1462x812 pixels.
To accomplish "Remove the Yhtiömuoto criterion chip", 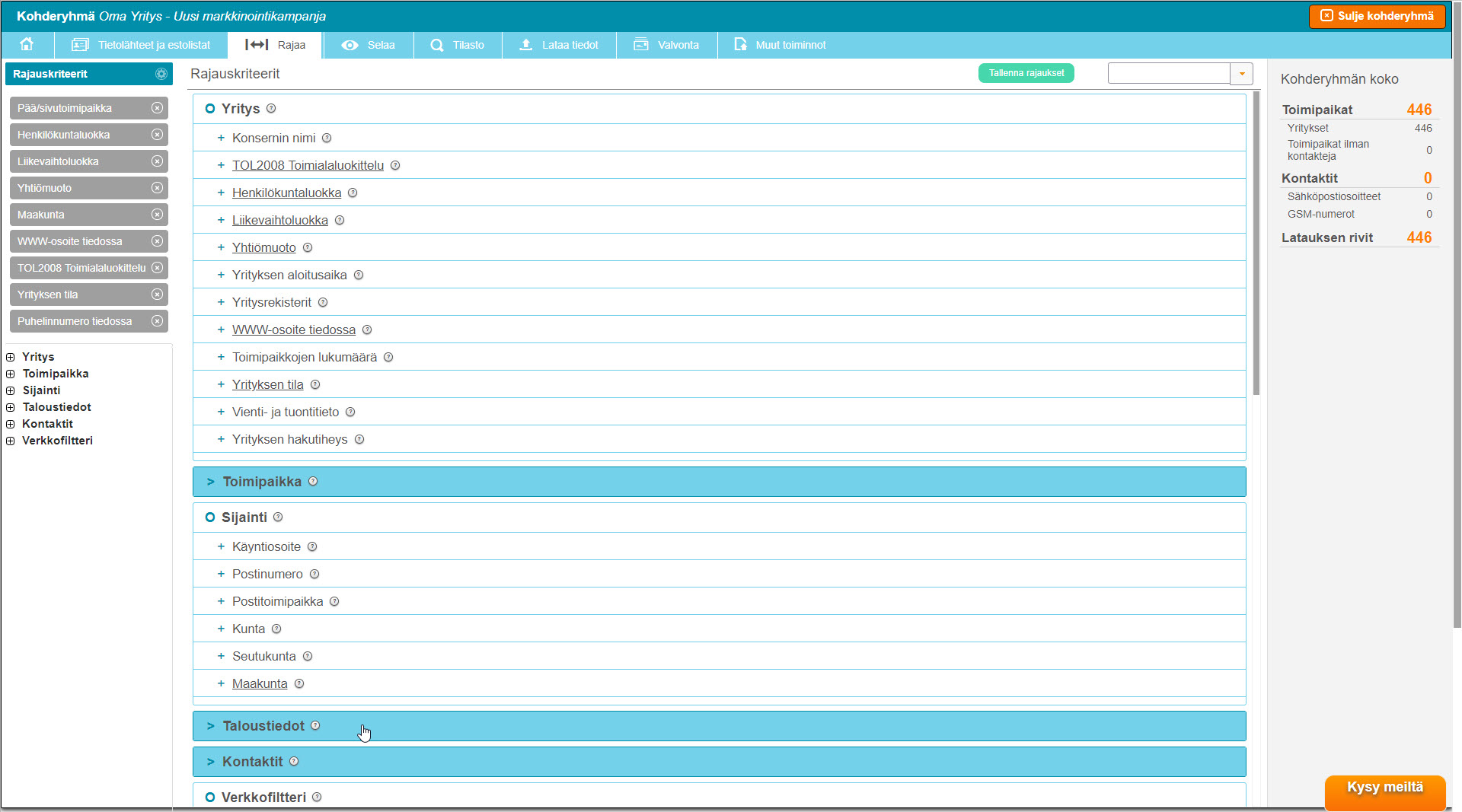I will [x=157, y=188].
